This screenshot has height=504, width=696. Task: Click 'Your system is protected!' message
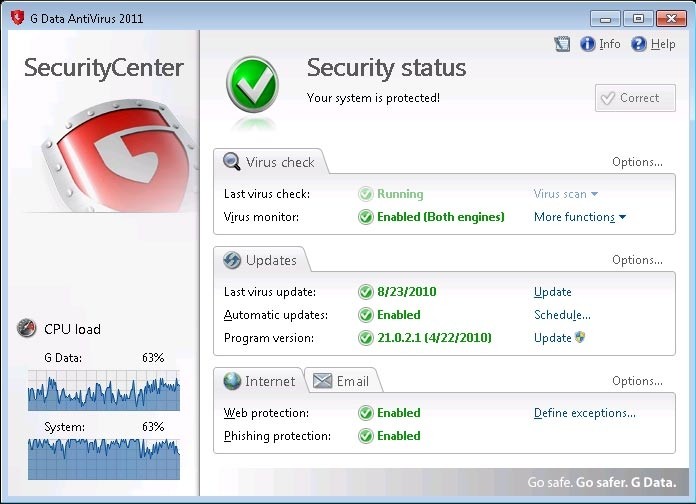(373, 98)
